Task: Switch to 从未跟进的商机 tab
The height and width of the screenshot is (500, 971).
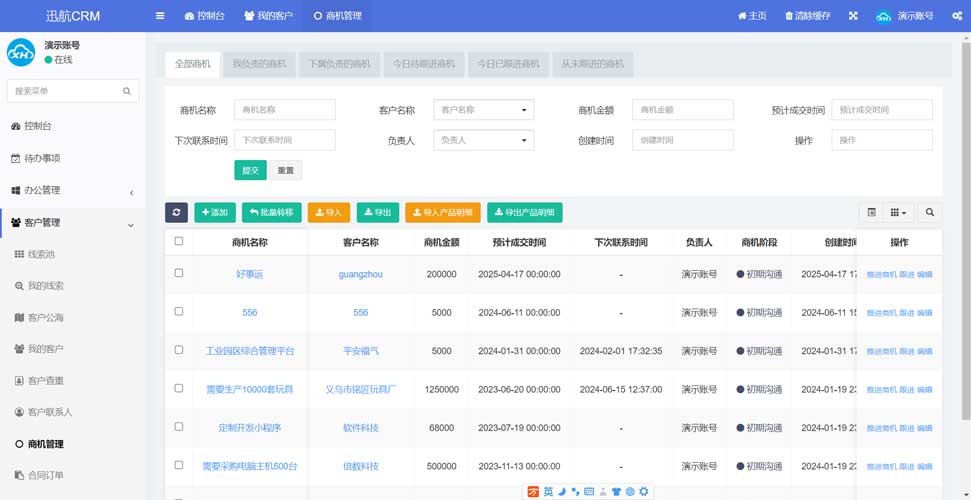Action: click(593, 64)
